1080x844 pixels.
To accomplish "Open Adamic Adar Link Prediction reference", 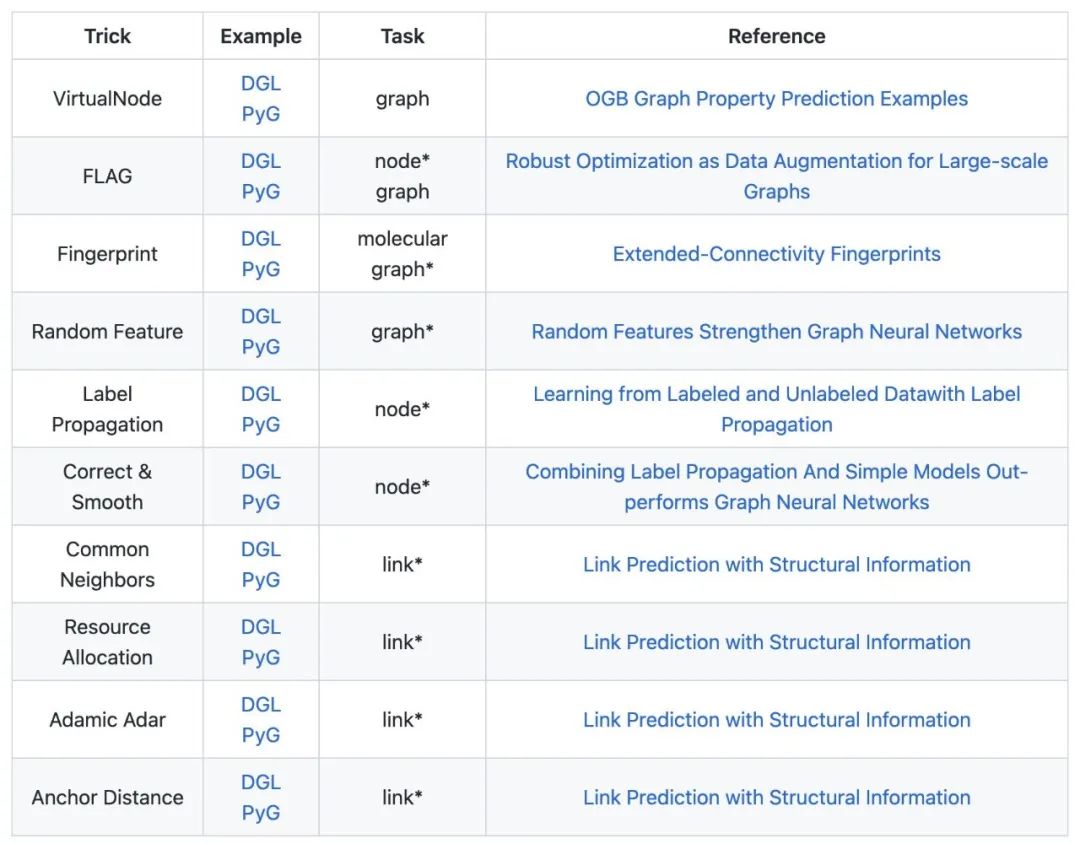I will pyautogui.click(x=776, y=719).
